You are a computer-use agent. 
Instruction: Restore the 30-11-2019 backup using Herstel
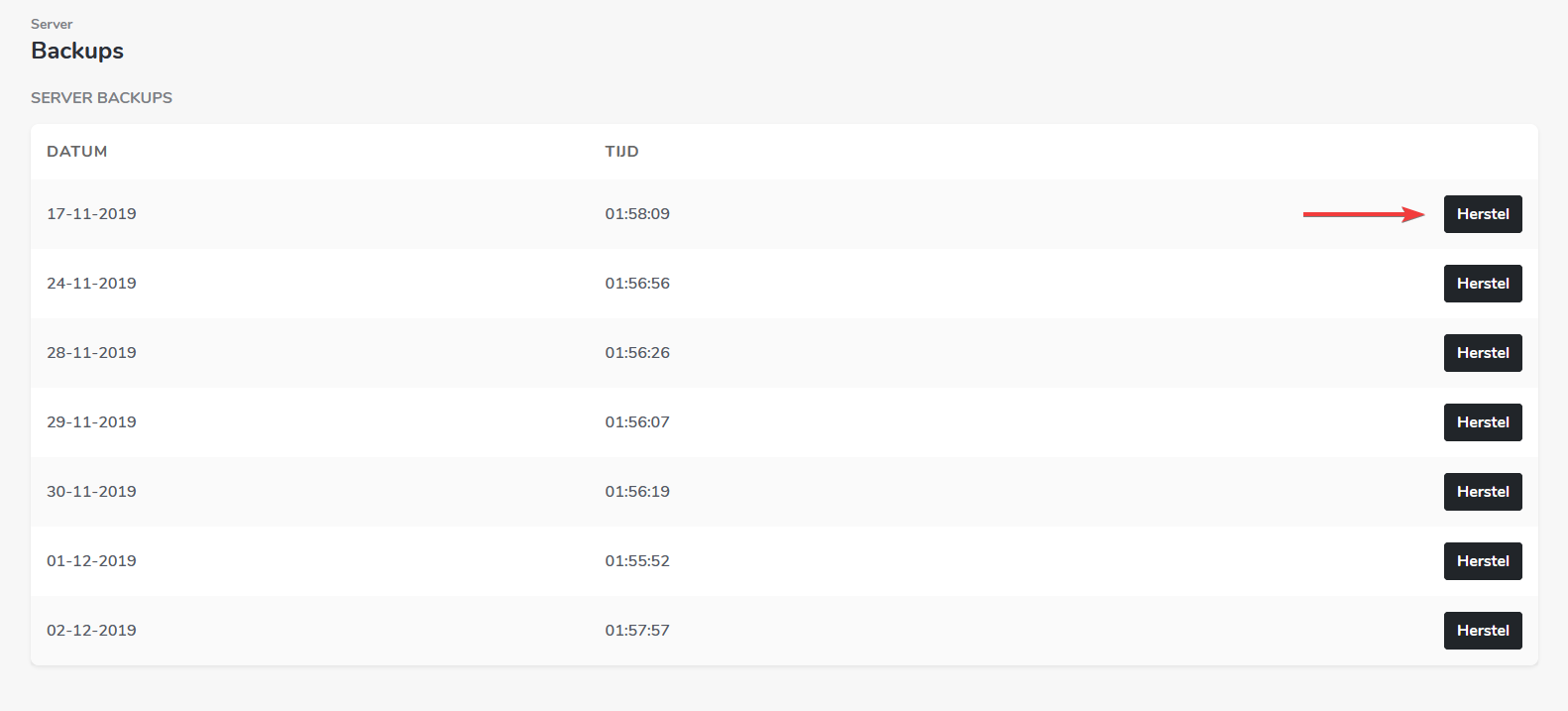(x=1482, y=492)
